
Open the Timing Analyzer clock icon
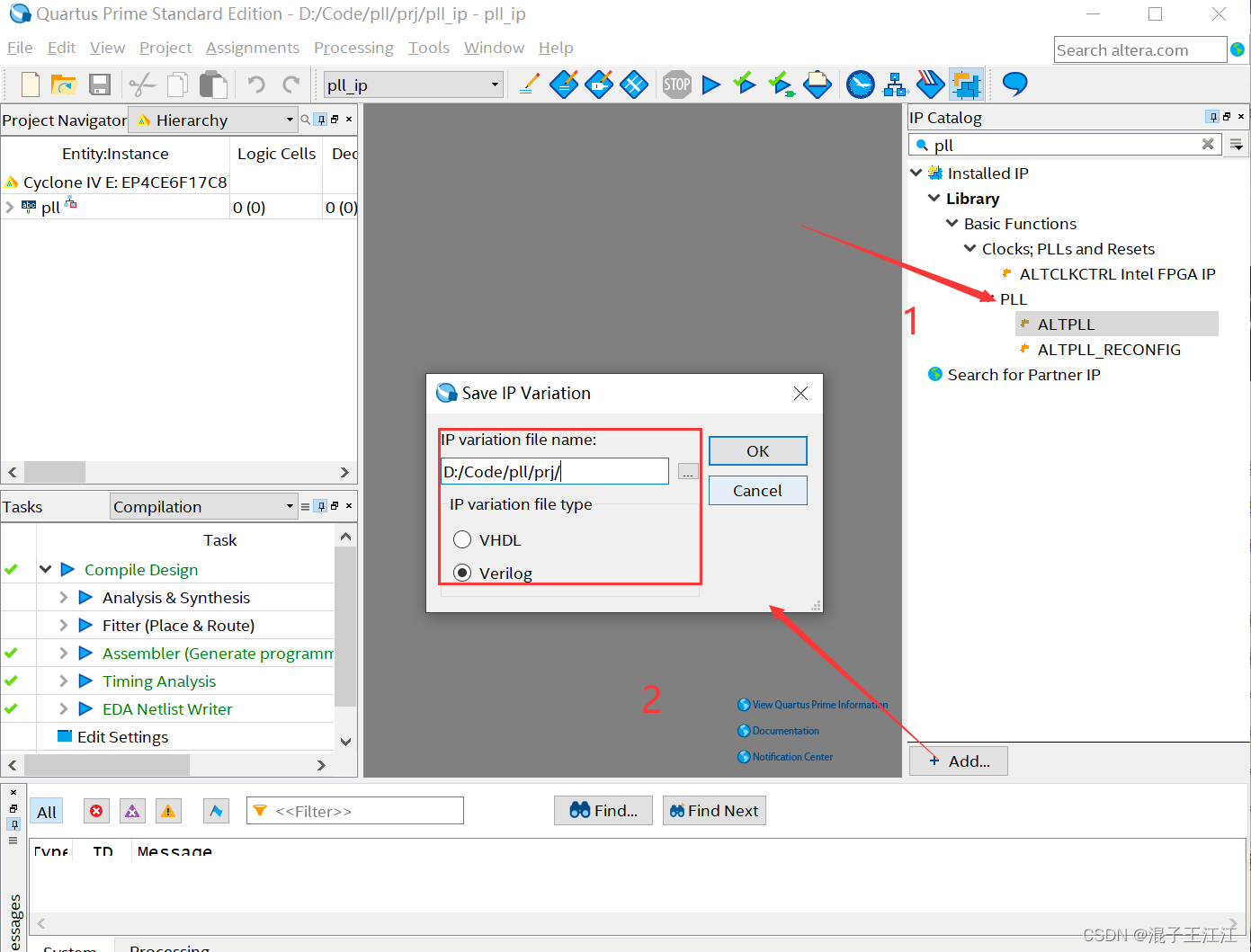tap(861, 85)
